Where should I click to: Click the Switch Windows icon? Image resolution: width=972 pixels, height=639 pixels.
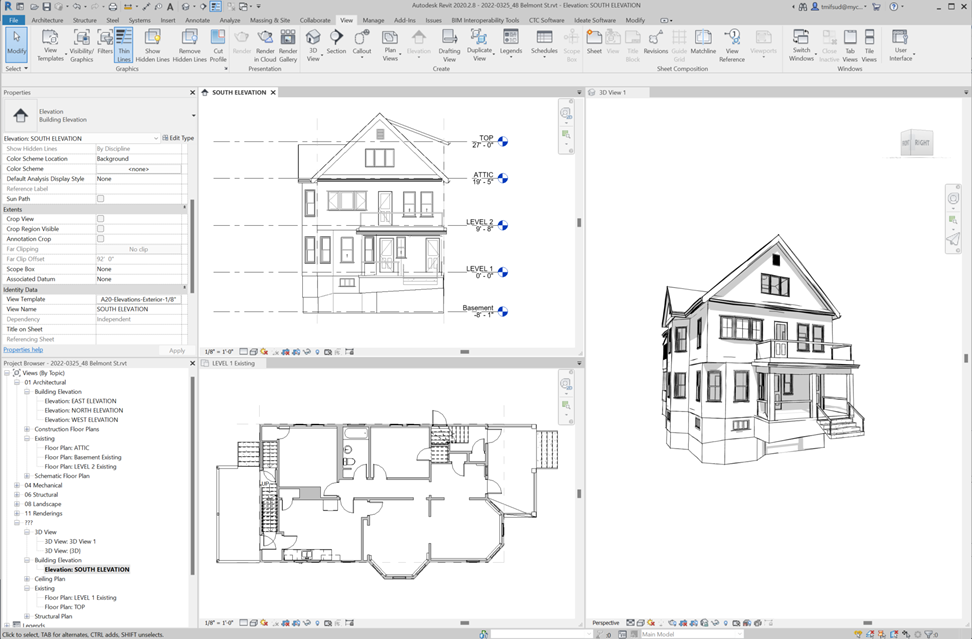pos(801,44)
